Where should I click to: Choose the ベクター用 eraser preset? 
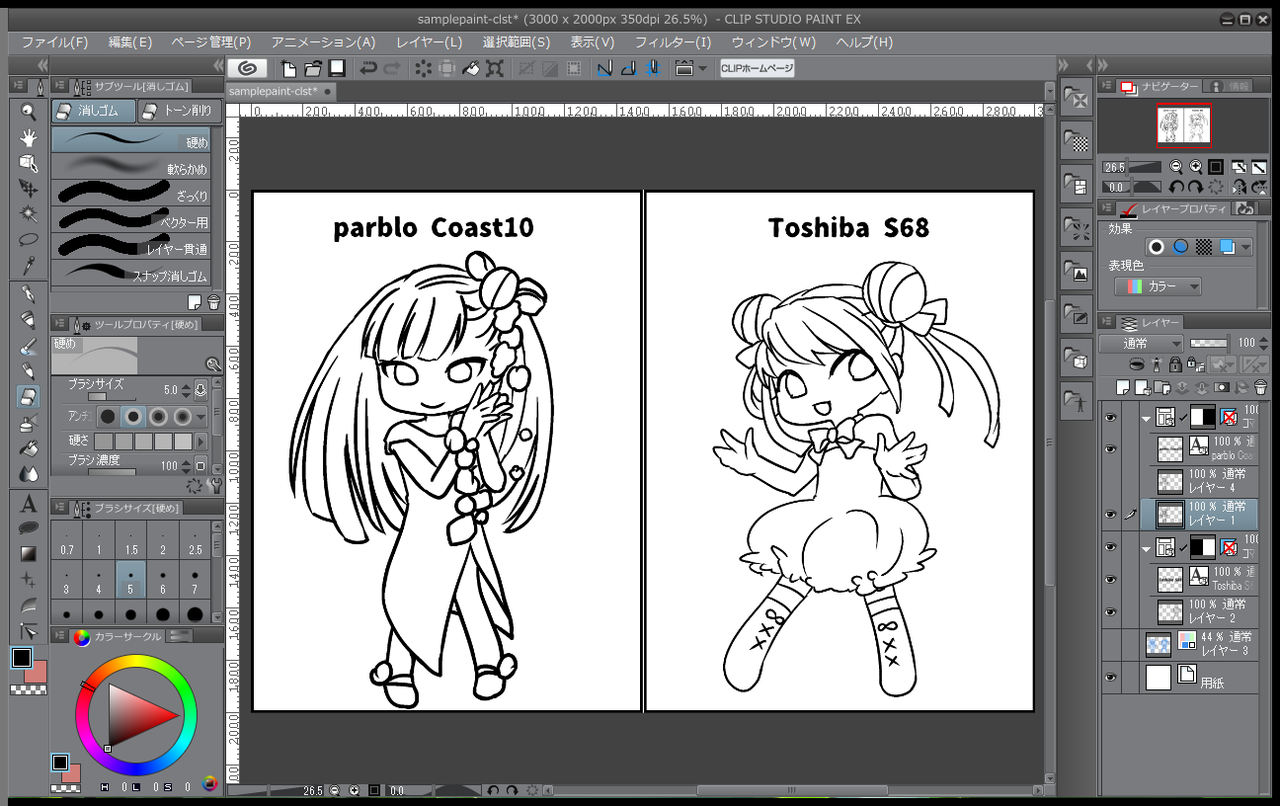click(x=130, y=218)
